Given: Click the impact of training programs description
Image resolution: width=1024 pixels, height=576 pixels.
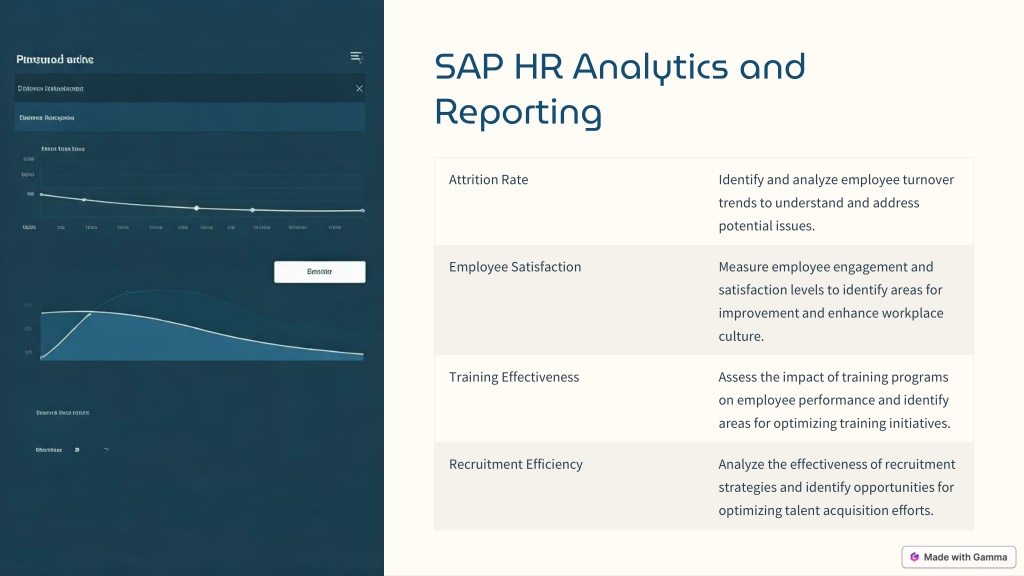Looking at the screenshot, I should click(x=835, y=400).
